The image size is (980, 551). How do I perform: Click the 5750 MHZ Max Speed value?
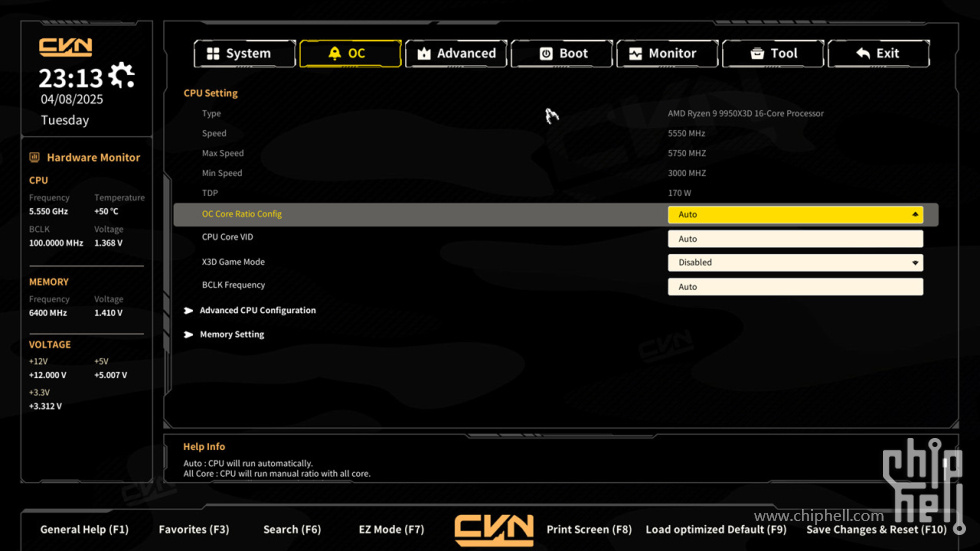point(687,154)
